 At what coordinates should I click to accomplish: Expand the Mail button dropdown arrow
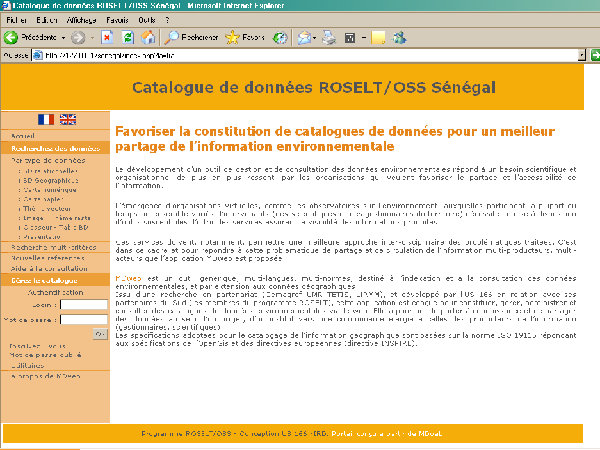315,38
